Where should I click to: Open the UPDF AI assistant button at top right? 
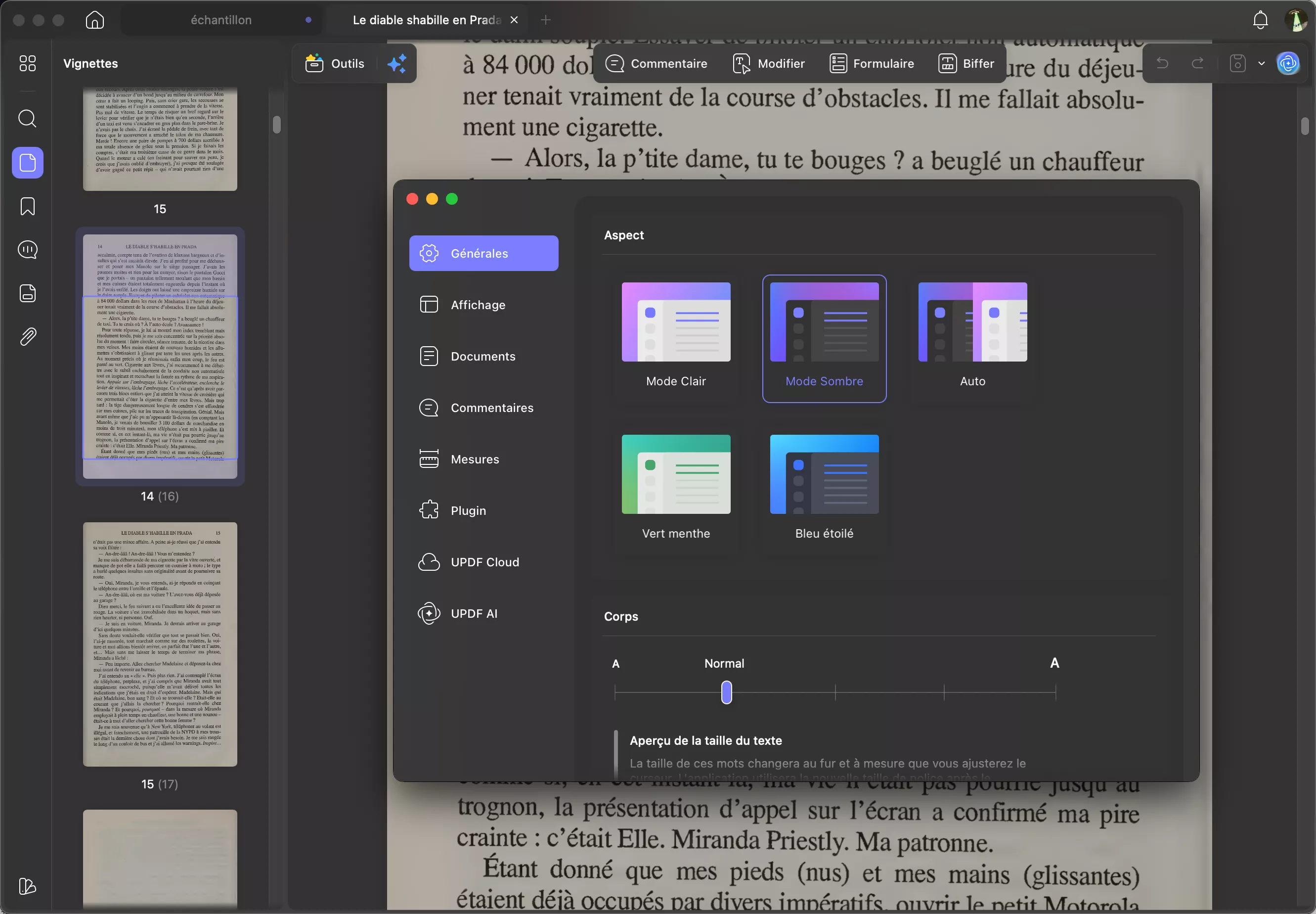coord(1288,64)
